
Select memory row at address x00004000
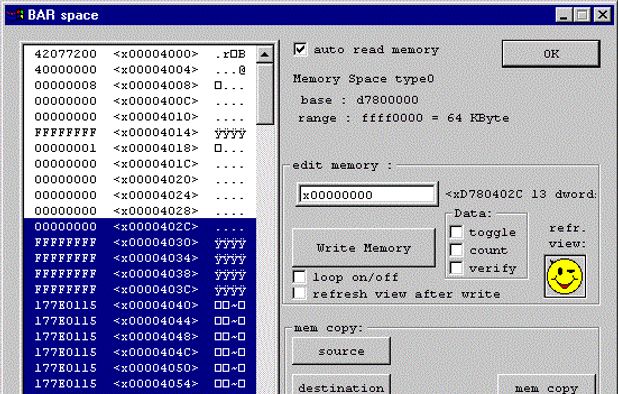140,54
